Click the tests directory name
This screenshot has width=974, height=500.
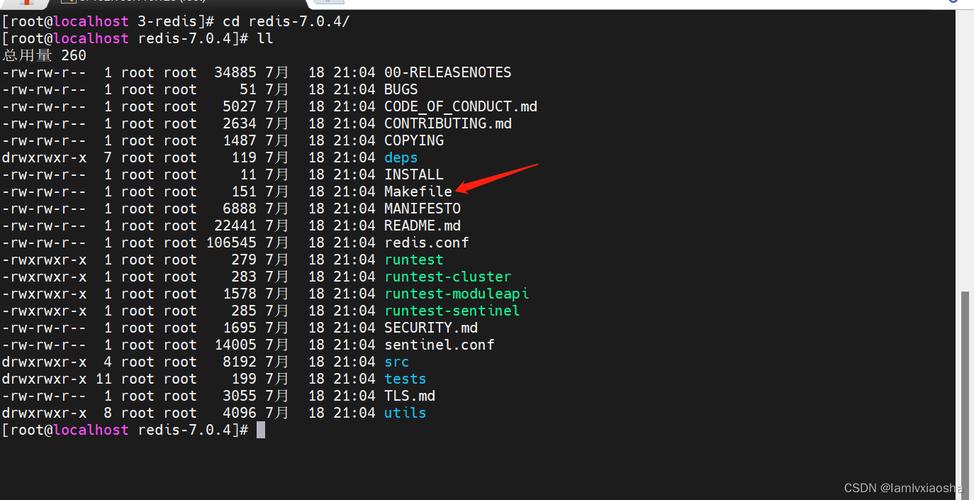coord(405,379)
